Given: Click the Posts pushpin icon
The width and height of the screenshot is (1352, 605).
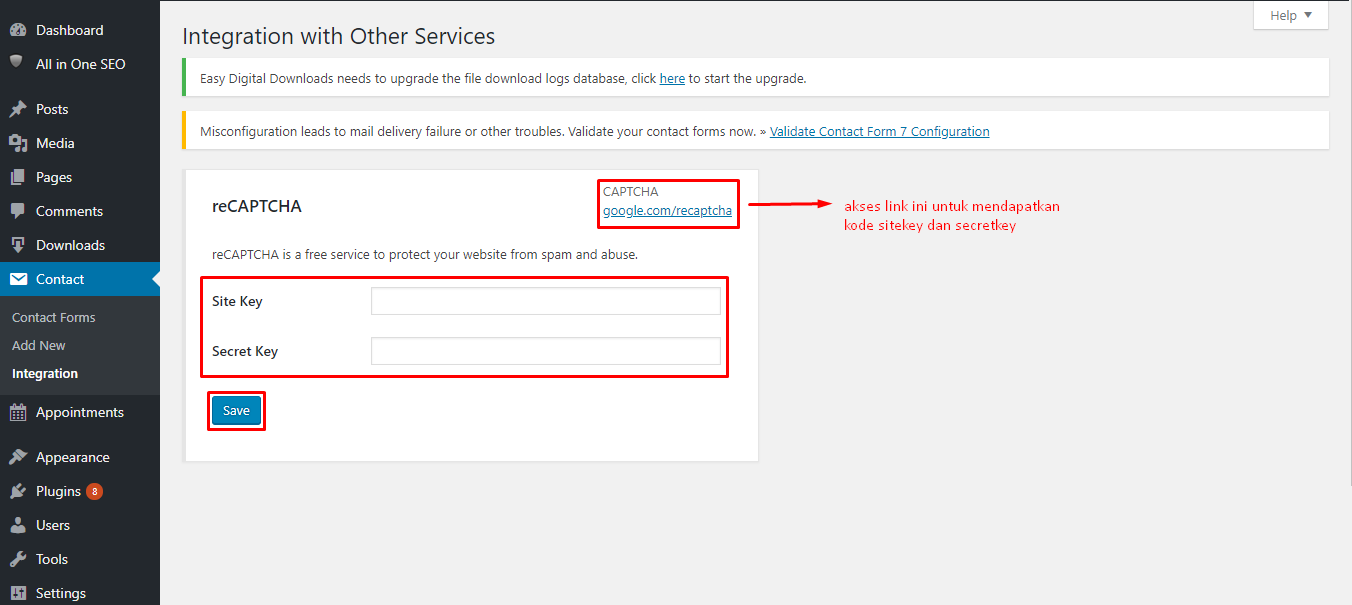Looking at the screenshot, I should click(x=17, y=109).
